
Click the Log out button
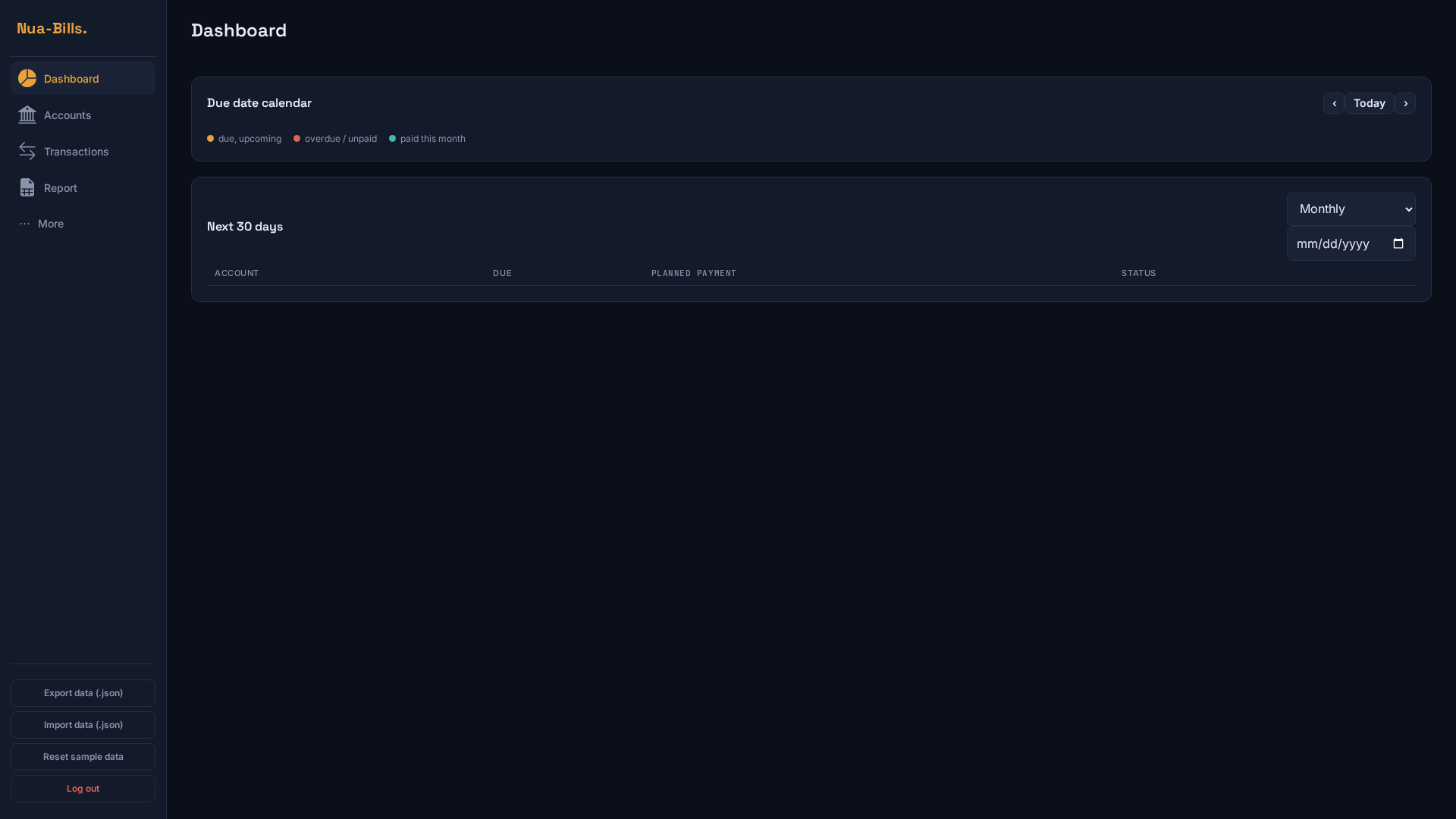click(x=83, y=789)
